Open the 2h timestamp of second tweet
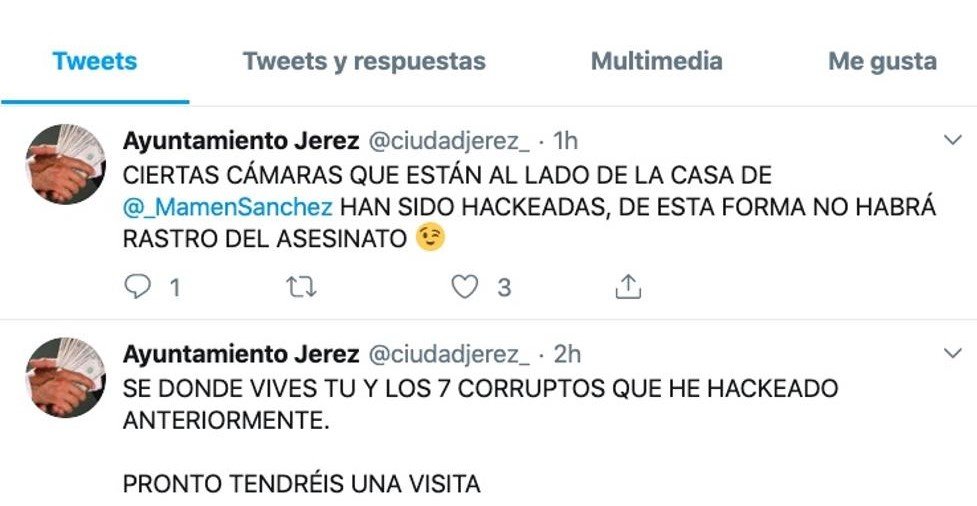 coord(567,355)
